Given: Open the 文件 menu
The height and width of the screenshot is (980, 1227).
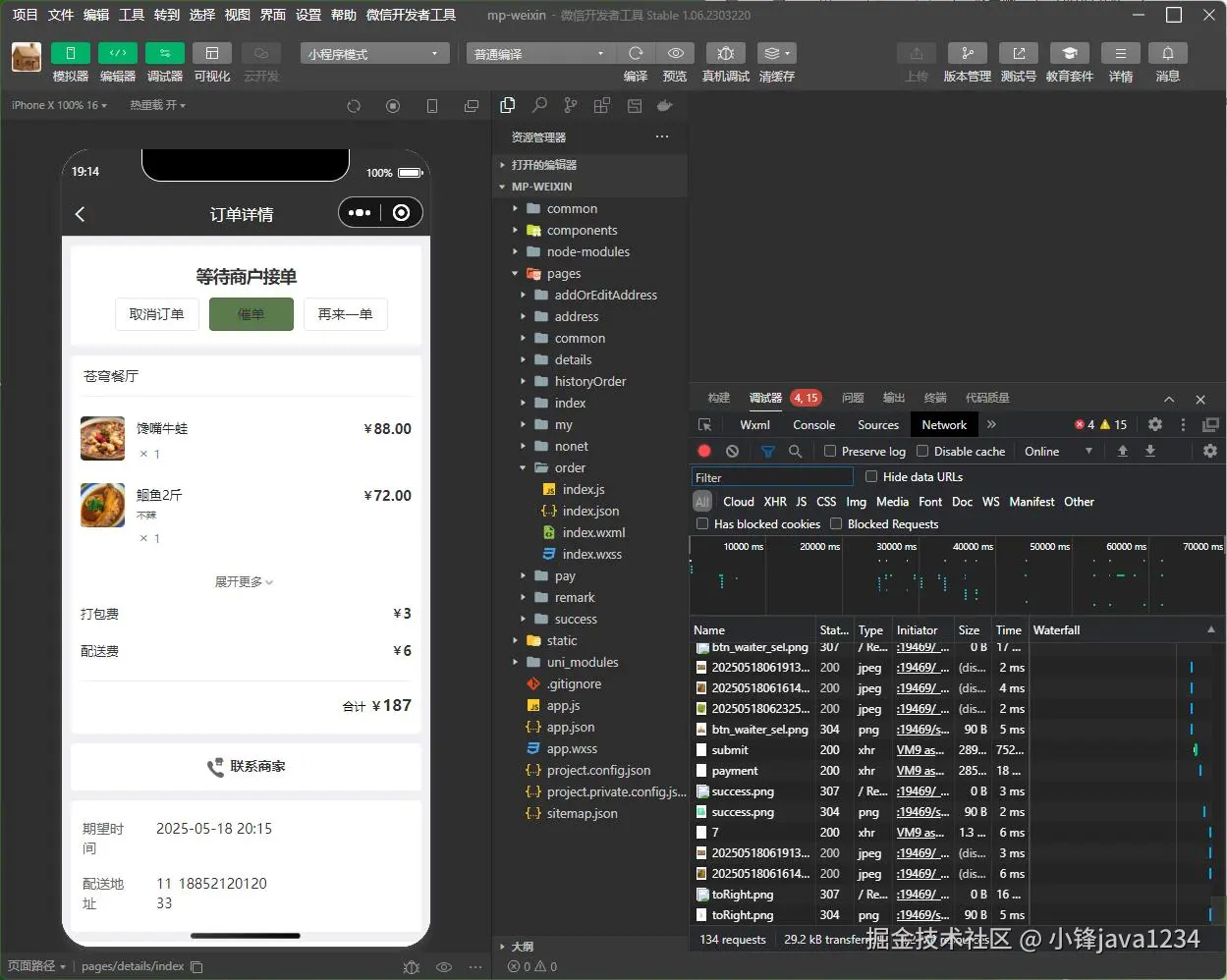Looking at the screenshot, I should 61,14.
